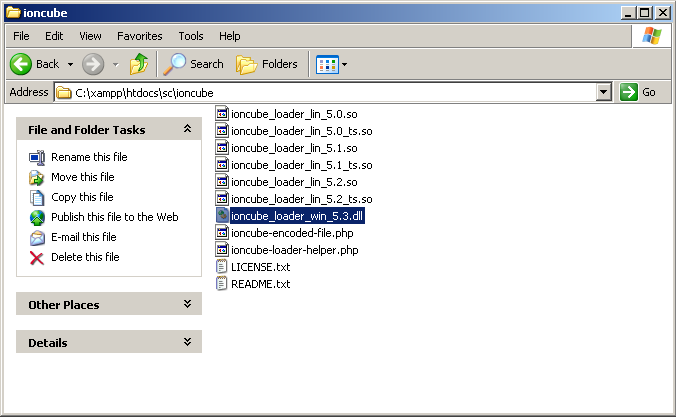Select the ioncube_loader_win_5.3.dll file icon

coord(223,216)
